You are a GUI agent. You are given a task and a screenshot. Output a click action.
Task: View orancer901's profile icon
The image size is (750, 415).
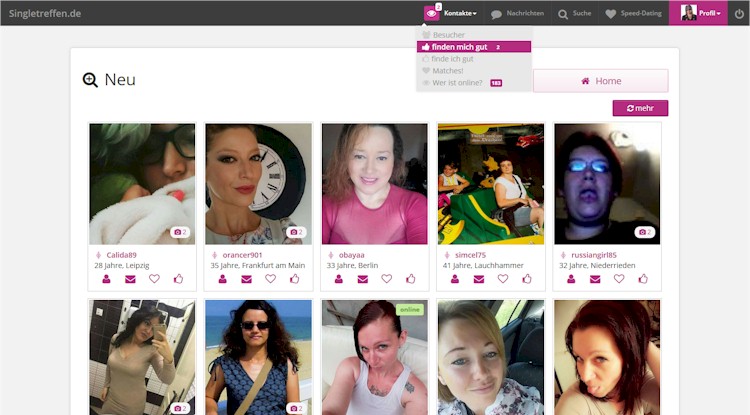tap(222, 279)
